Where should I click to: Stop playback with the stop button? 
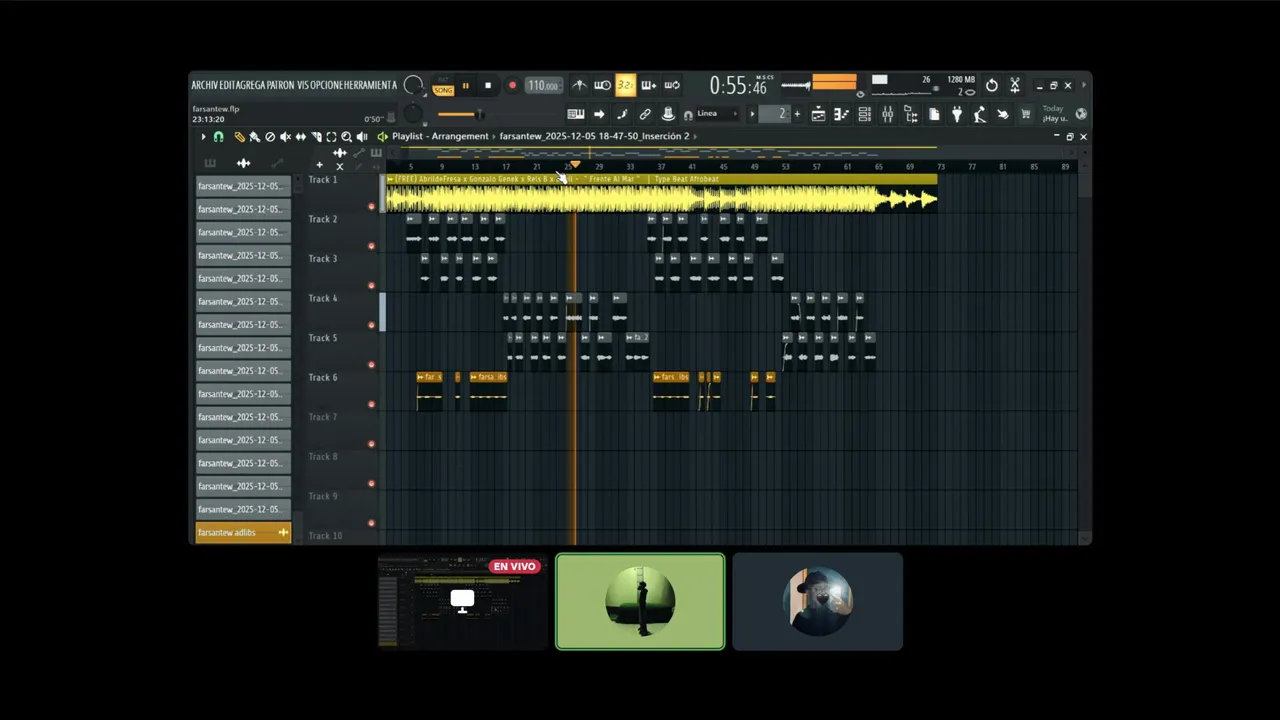[488, 86]
